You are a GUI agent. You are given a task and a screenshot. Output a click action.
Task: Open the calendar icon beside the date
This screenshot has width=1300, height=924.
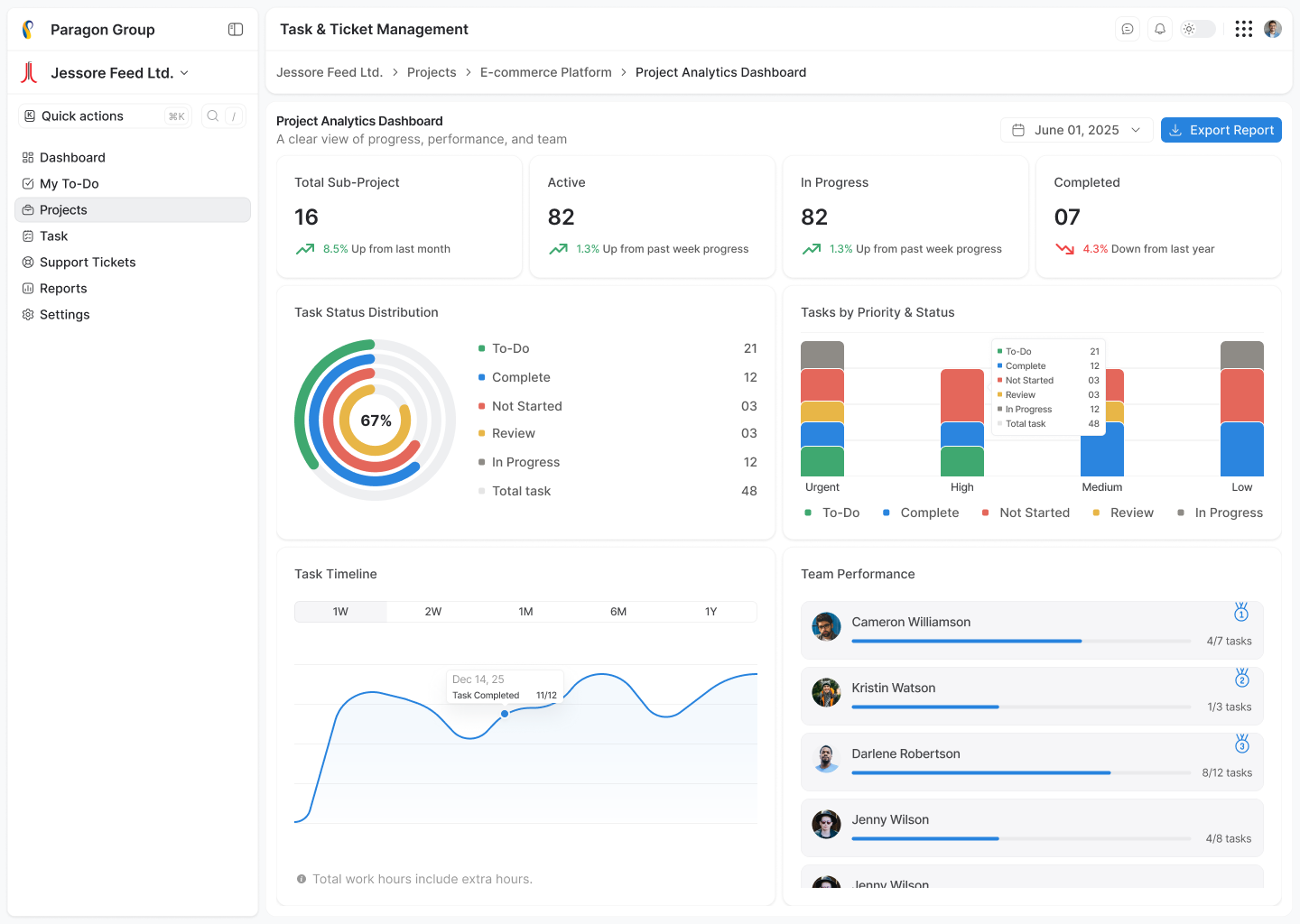pos(1017,129)
